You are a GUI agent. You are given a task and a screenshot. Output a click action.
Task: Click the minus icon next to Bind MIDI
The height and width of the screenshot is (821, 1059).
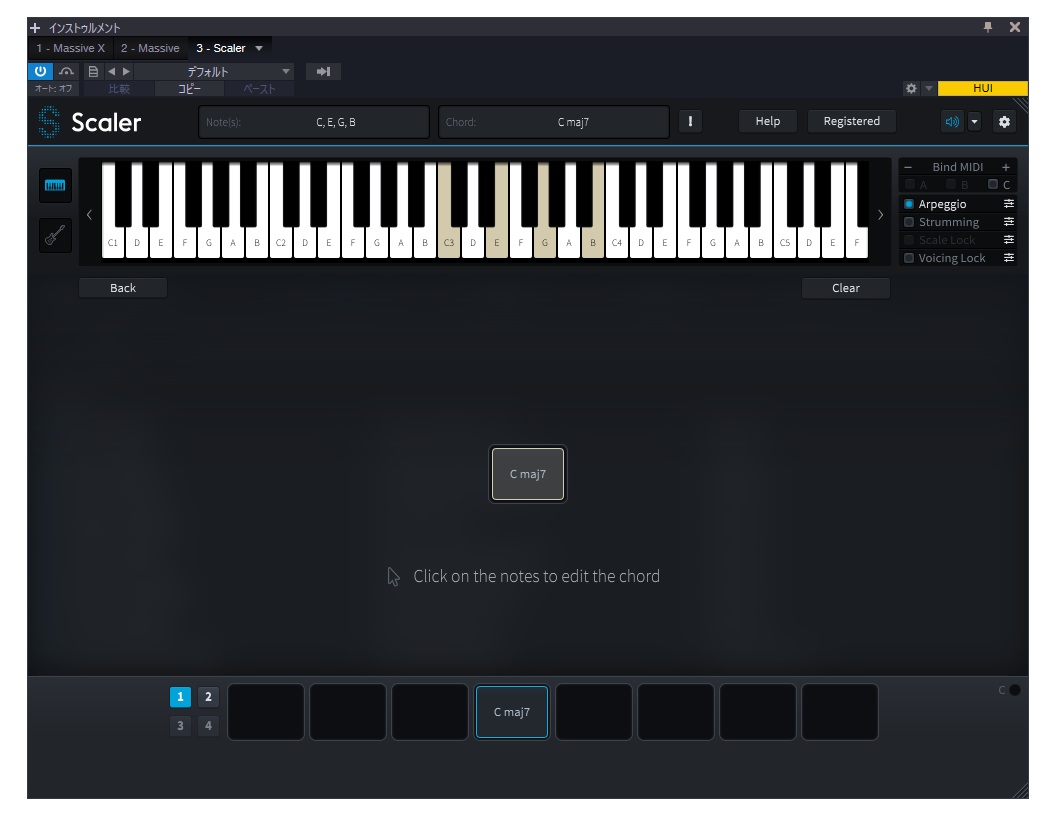[x=908, y=167]
